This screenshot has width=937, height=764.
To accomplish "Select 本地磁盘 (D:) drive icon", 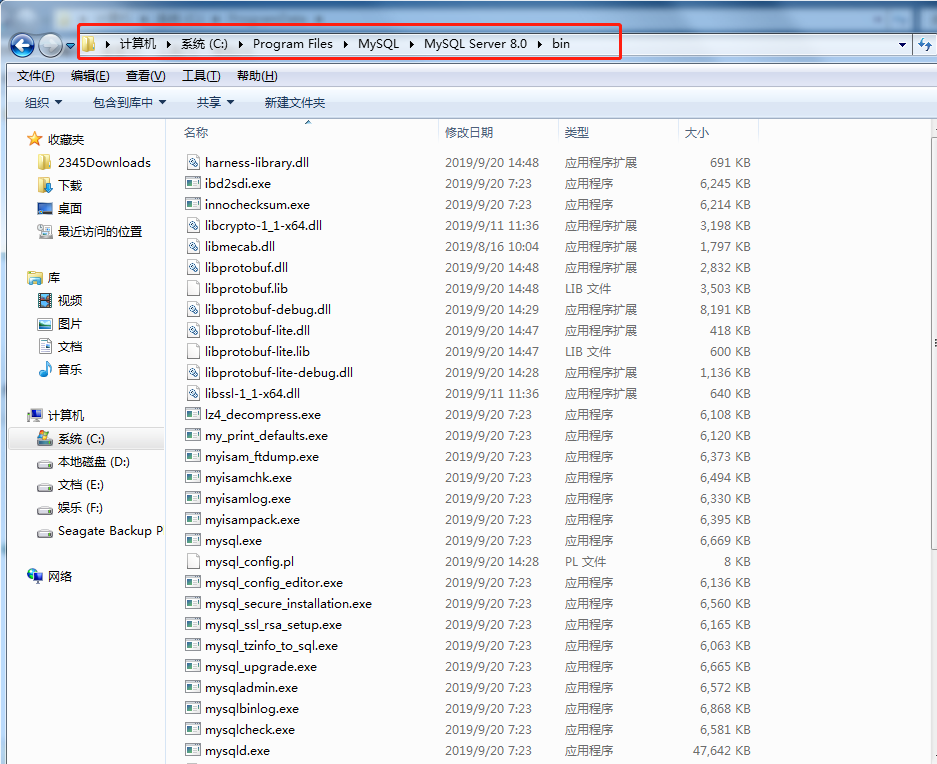I will 45,463.
